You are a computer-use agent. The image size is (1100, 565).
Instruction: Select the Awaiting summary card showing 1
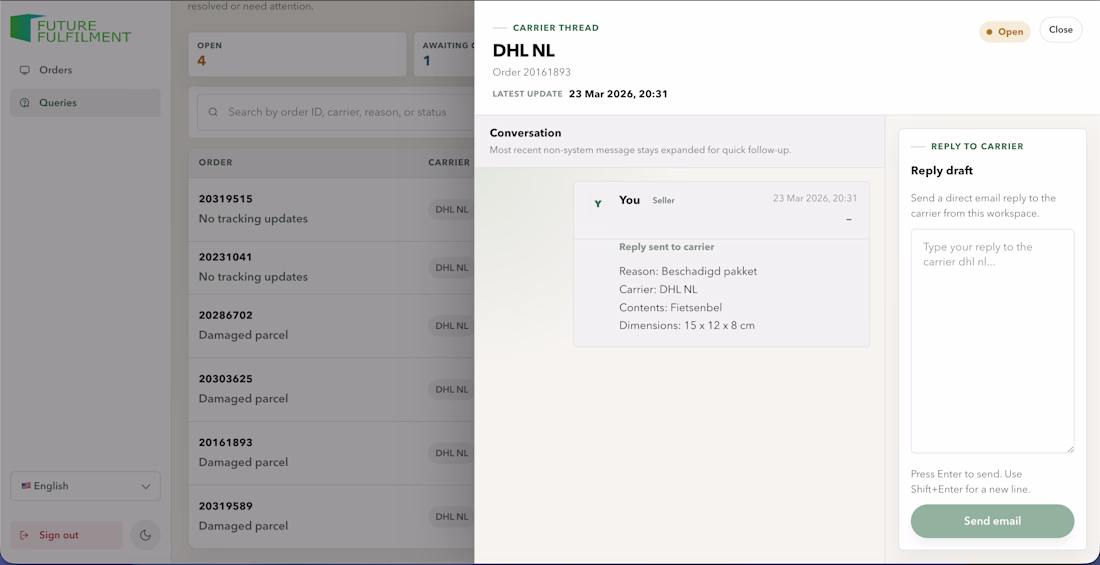click(444, 54)
